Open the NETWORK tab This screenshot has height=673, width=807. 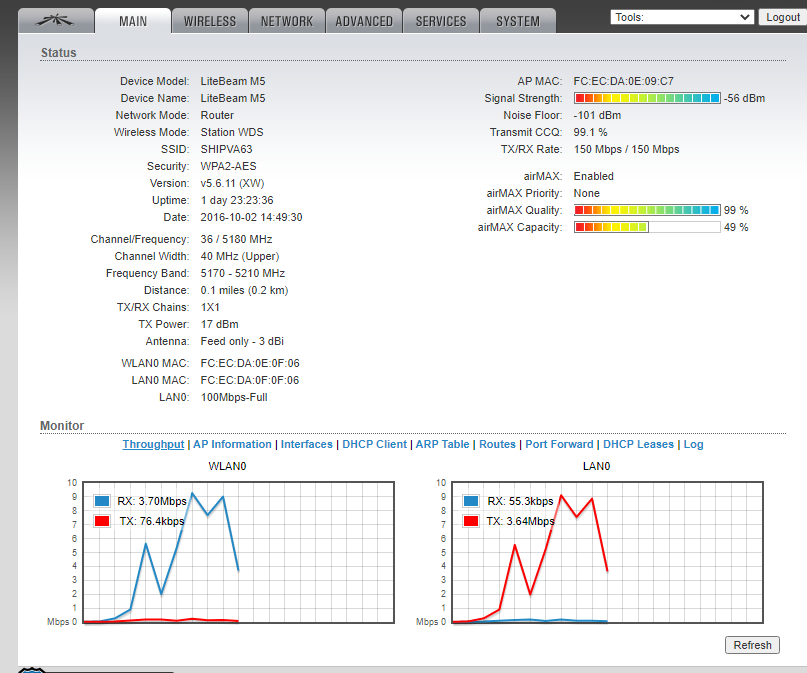pos(287,21)
